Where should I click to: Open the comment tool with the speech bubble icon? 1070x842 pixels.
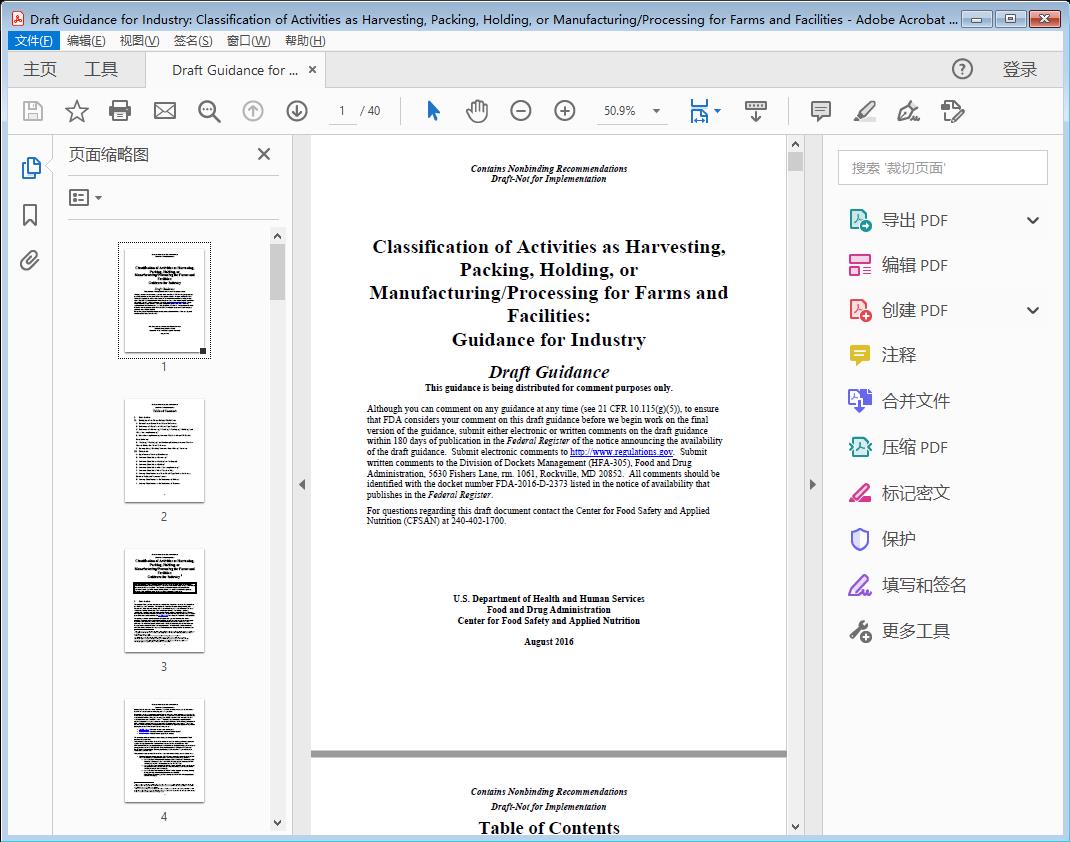tap(819, 111)
